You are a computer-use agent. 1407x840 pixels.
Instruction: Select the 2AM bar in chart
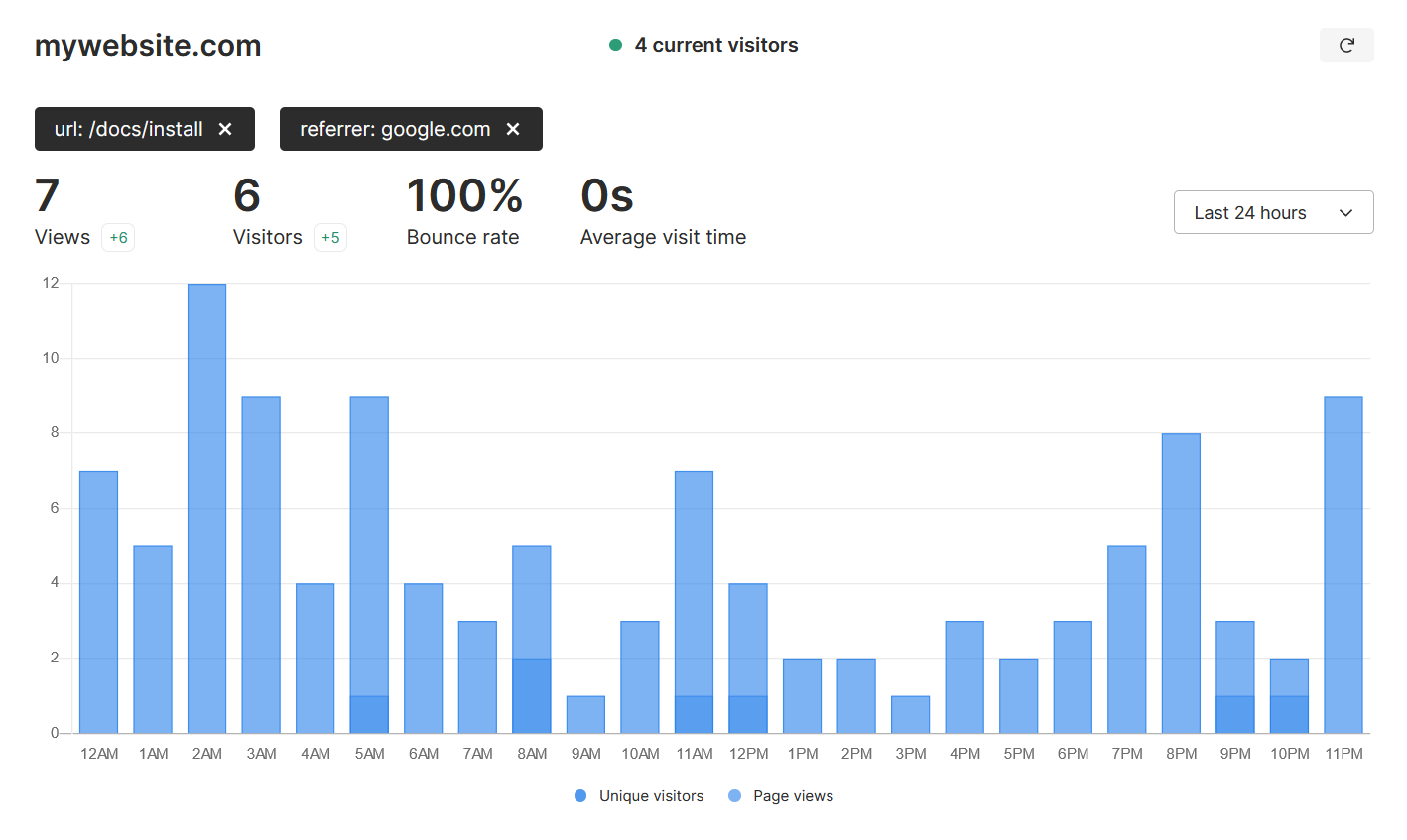pos(206,508)
